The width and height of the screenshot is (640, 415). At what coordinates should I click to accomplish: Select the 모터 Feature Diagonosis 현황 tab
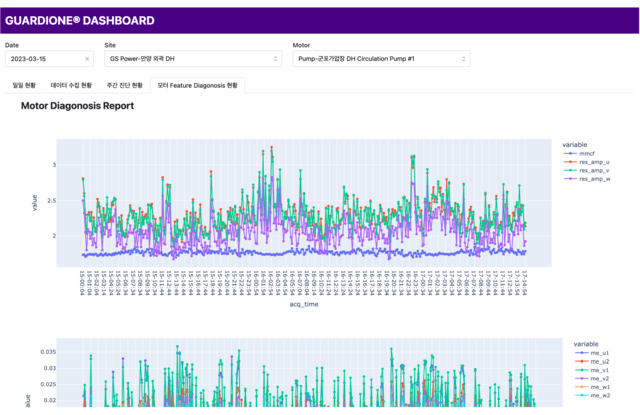coord(198,85)
